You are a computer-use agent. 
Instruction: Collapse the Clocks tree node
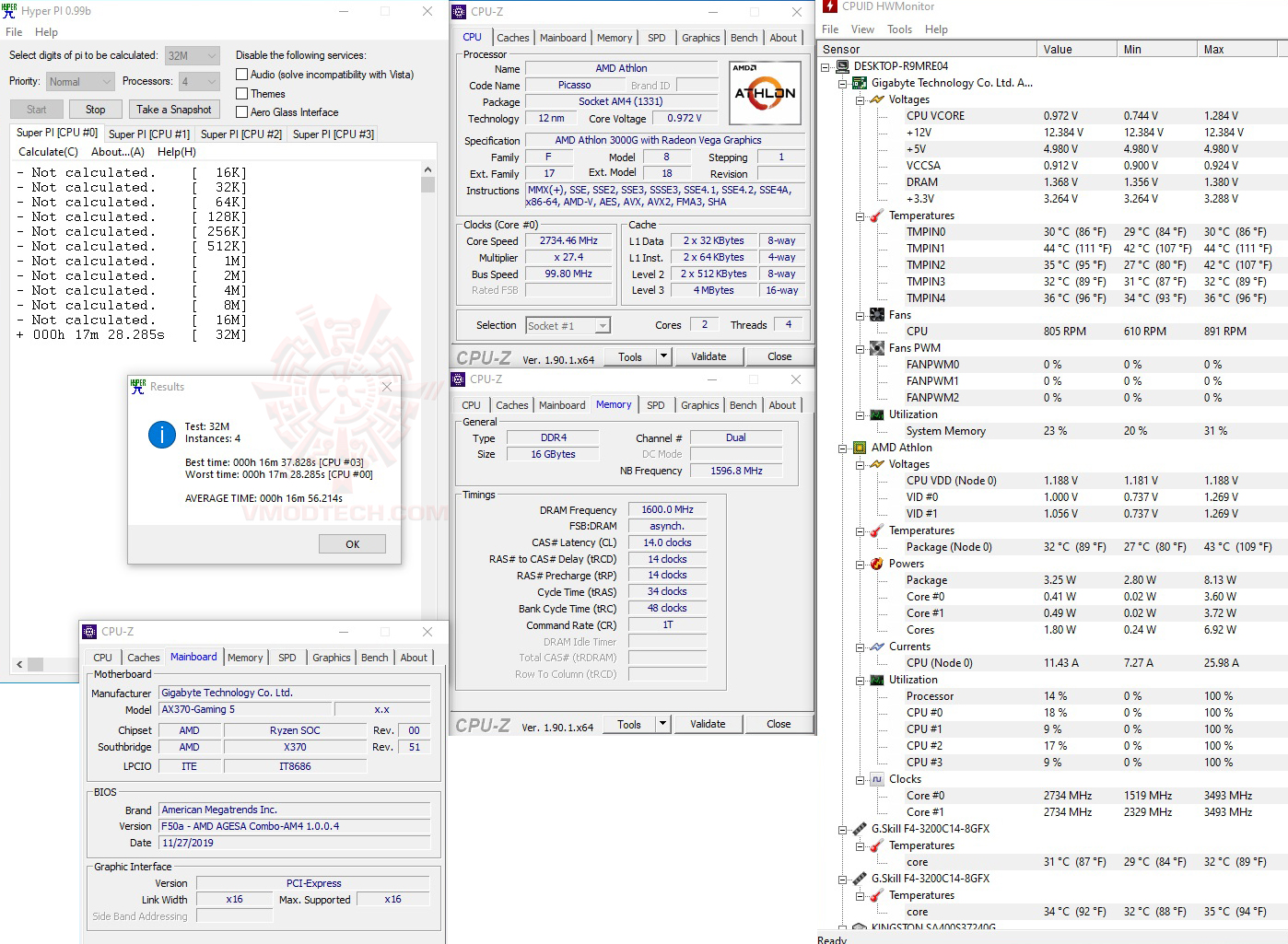tap(860, 779)
